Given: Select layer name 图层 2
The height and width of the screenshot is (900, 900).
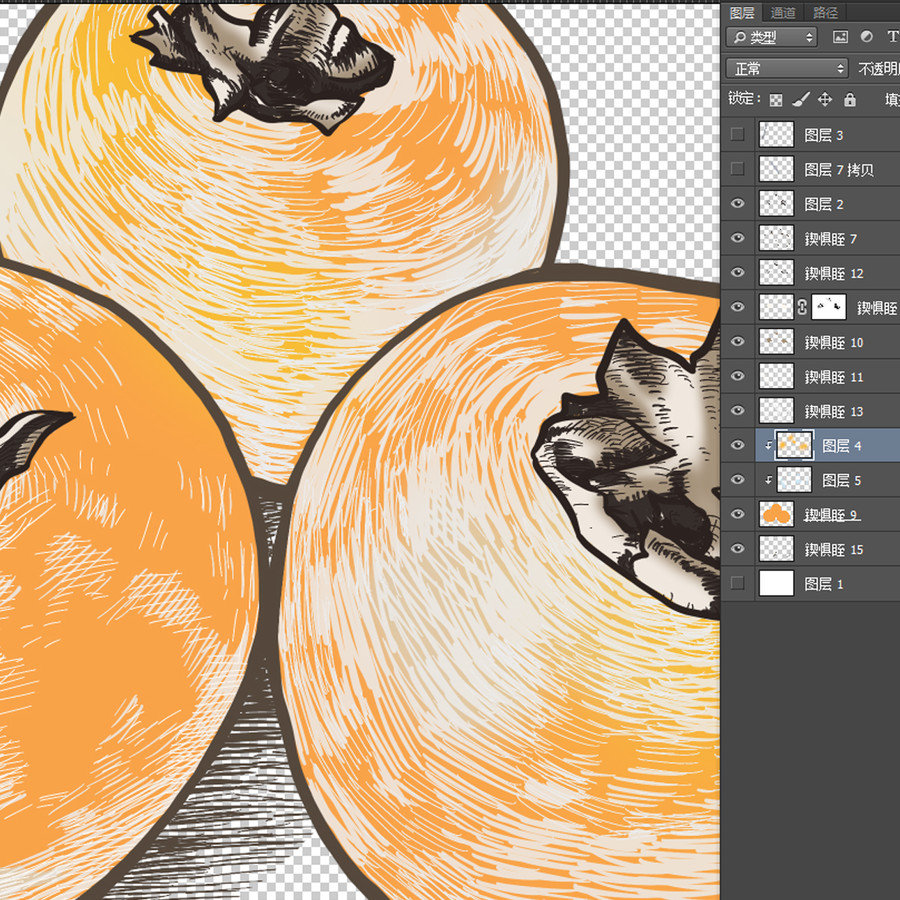Looking at the screenshot, I should (824, 204).
